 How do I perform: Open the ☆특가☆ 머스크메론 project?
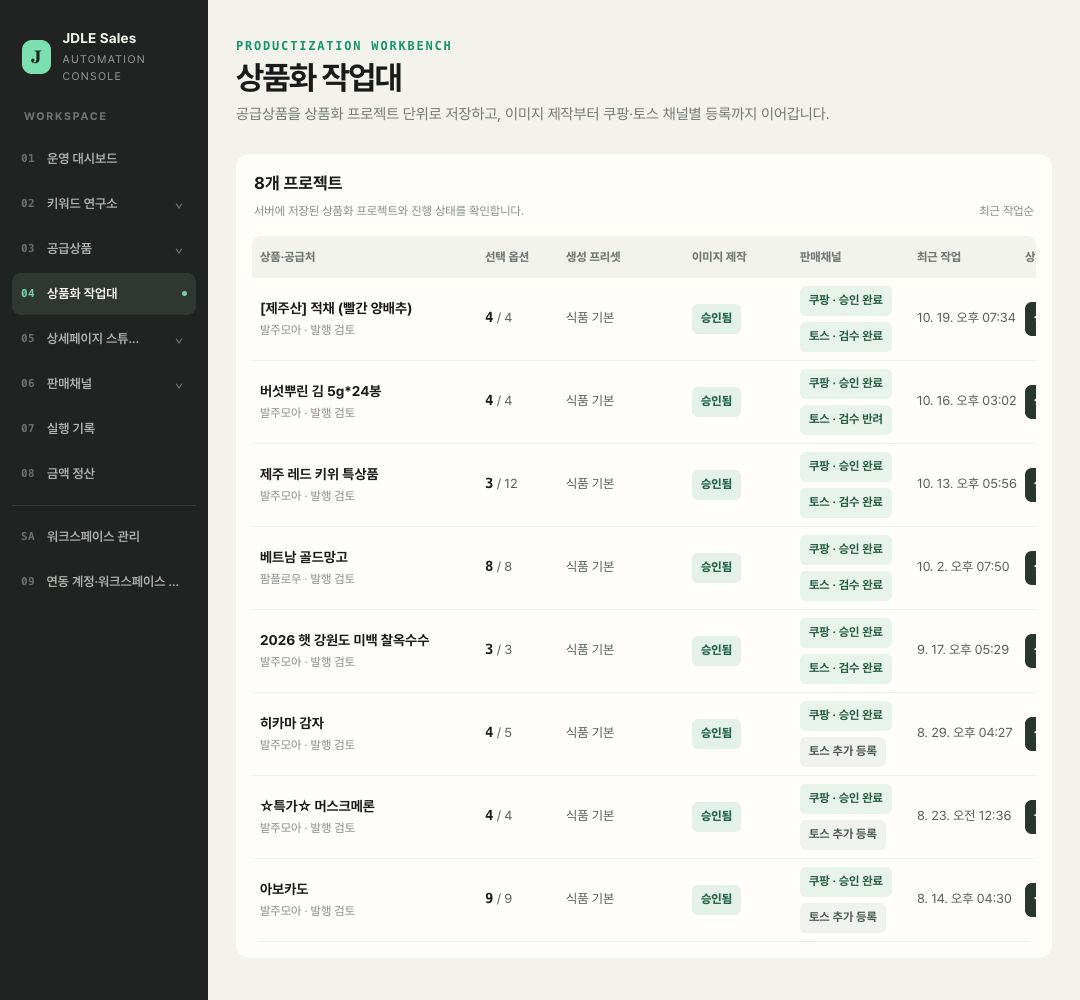click(x=317, y=806)
